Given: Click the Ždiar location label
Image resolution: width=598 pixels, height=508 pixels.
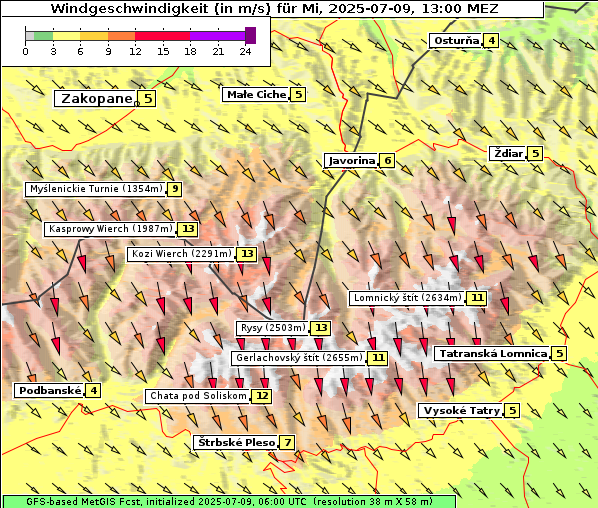Looking at the screenshot, I should click(x=508, y=154).
